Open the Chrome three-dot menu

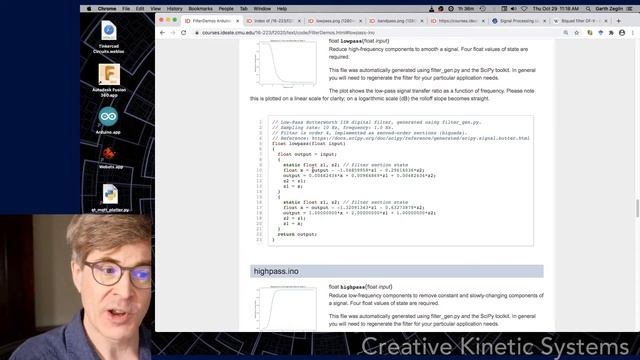pos(633,33)
